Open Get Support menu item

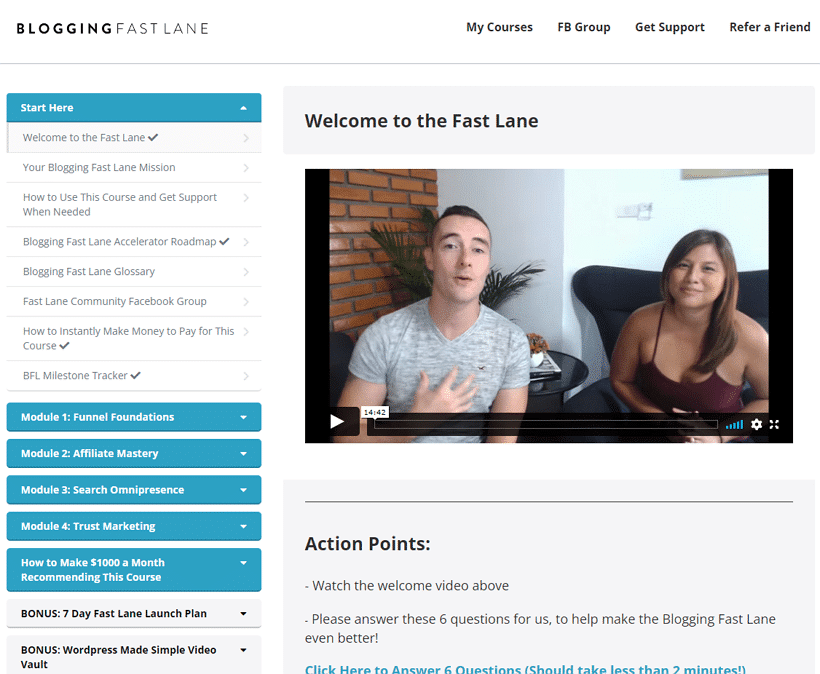(x=670, y=27)
